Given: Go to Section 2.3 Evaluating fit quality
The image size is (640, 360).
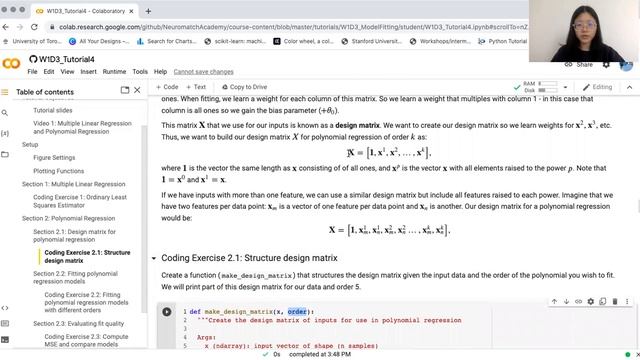Looking at the screenshot, I should (78, 324).
